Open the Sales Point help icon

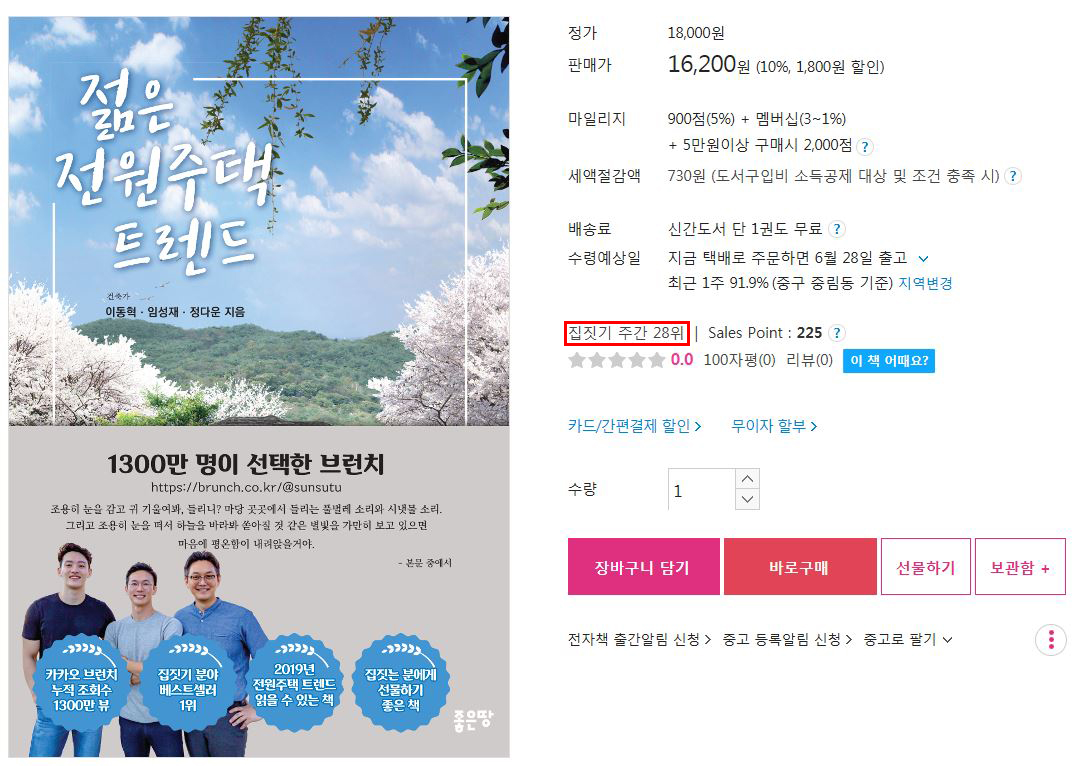click(x=837, y=333)
